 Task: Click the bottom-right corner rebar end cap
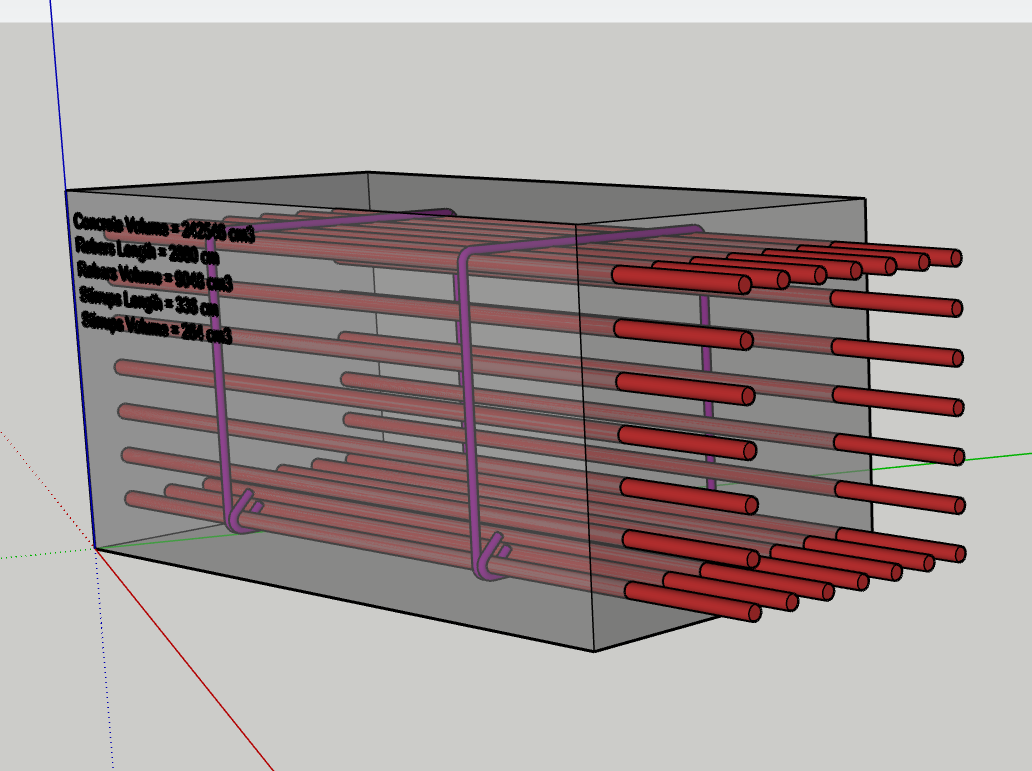(x=959, y=553)
